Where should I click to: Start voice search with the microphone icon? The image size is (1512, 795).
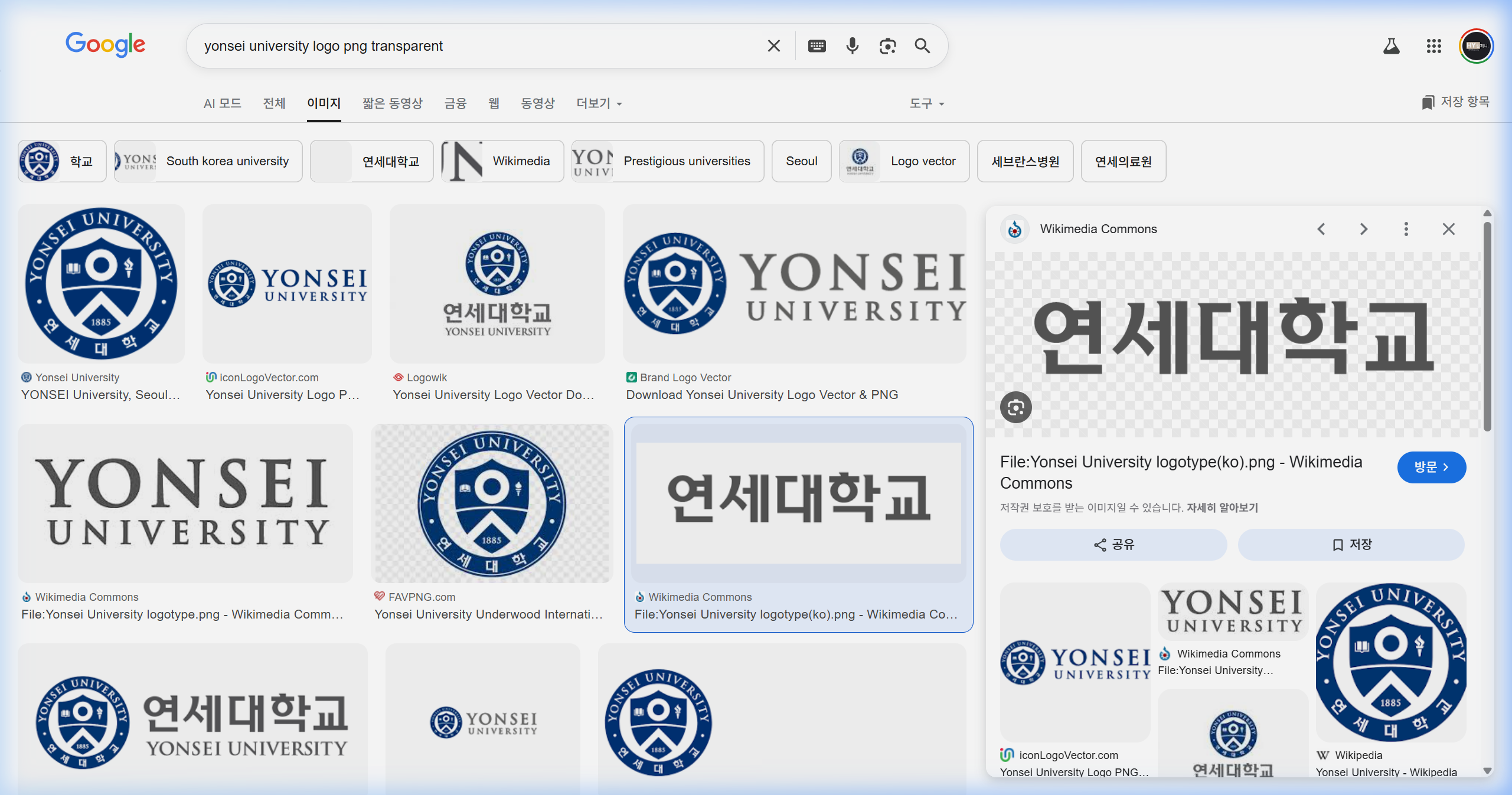point(852,46)
